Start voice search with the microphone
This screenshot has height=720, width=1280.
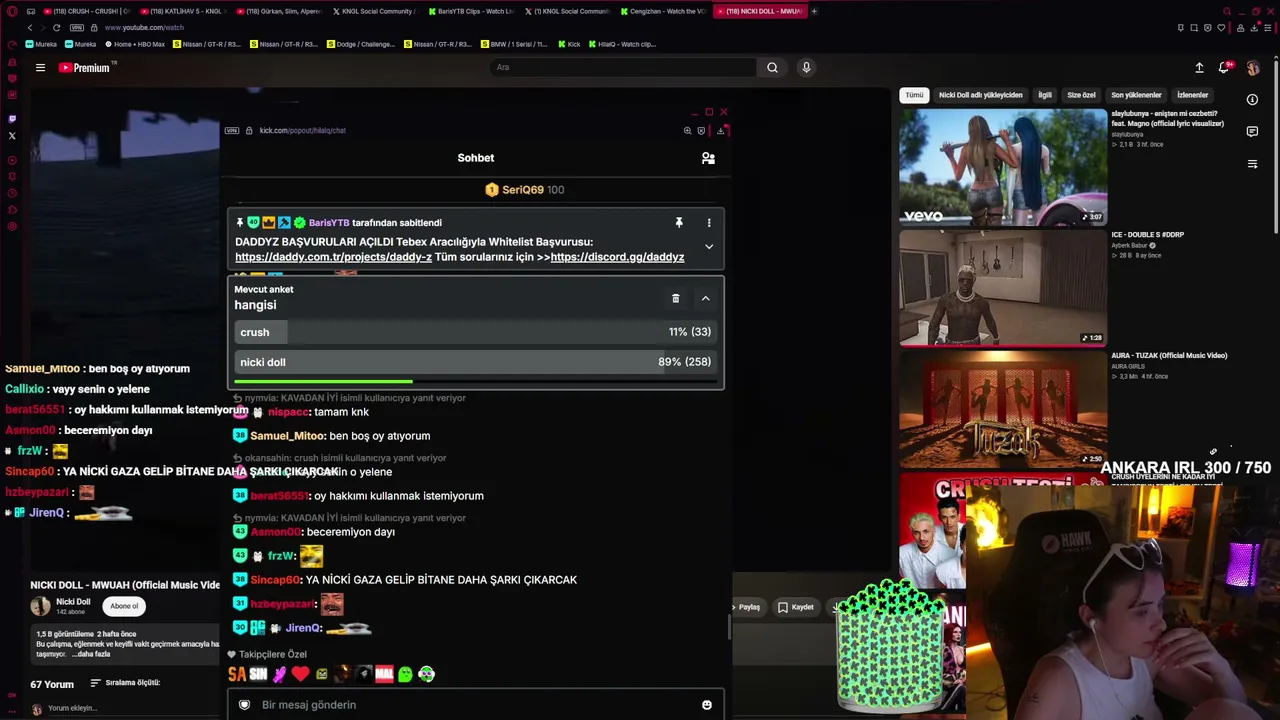806,68
